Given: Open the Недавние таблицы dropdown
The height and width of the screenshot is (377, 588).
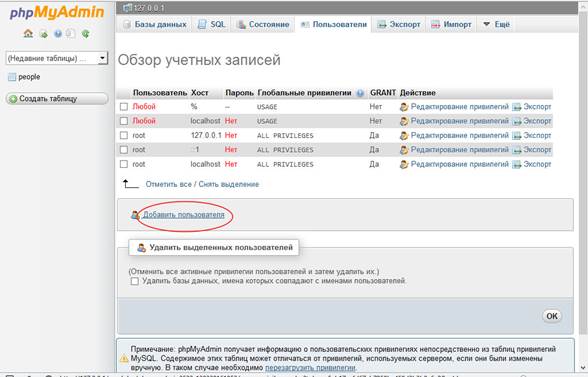Looking at the screenshot, I should coord(57,58).
